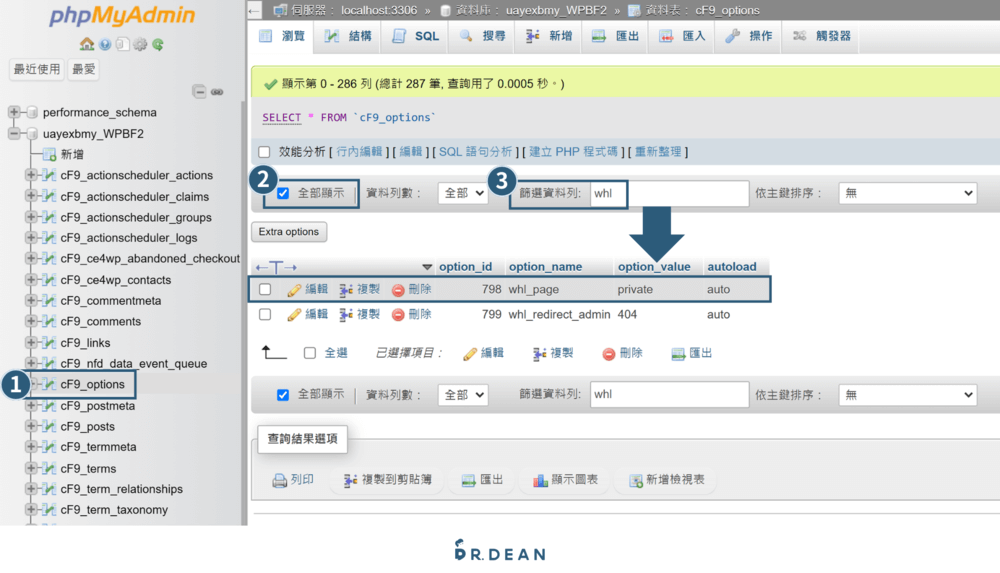Click the blue circular icon beside the home icon
Image resolution: width=1000 pixels, height=573 pixels.
coord(105,44)
